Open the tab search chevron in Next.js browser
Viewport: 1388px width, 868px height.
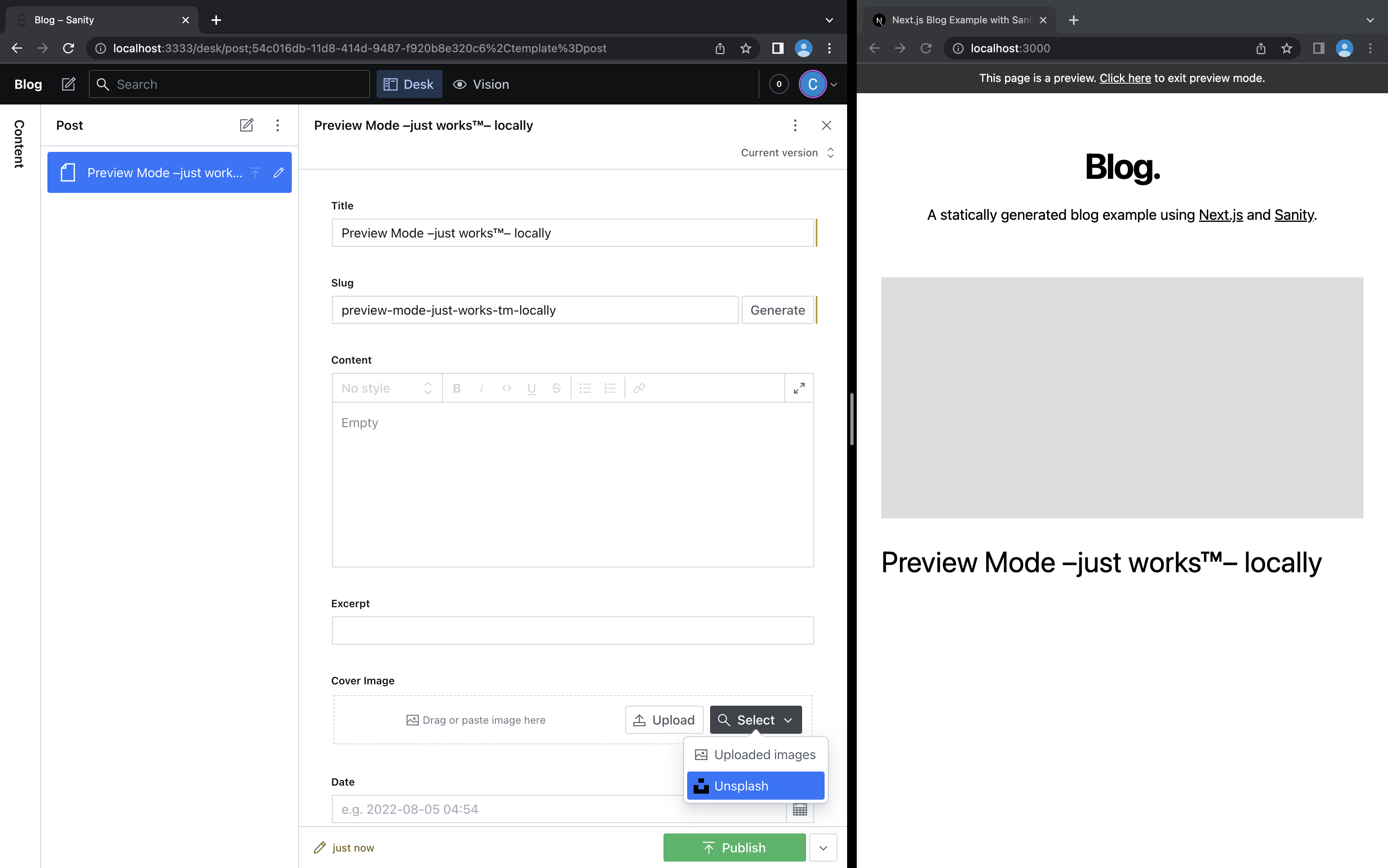point(1370,20)
